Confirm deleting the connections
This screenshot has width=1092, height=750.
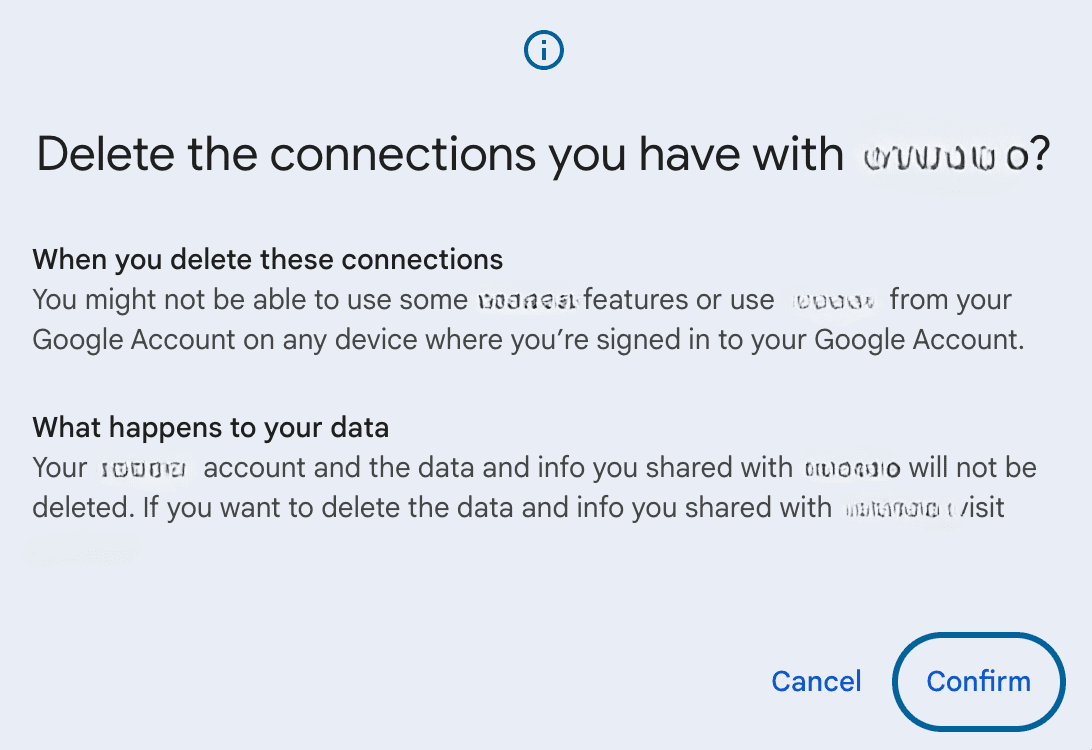click(x=978, y=682)
